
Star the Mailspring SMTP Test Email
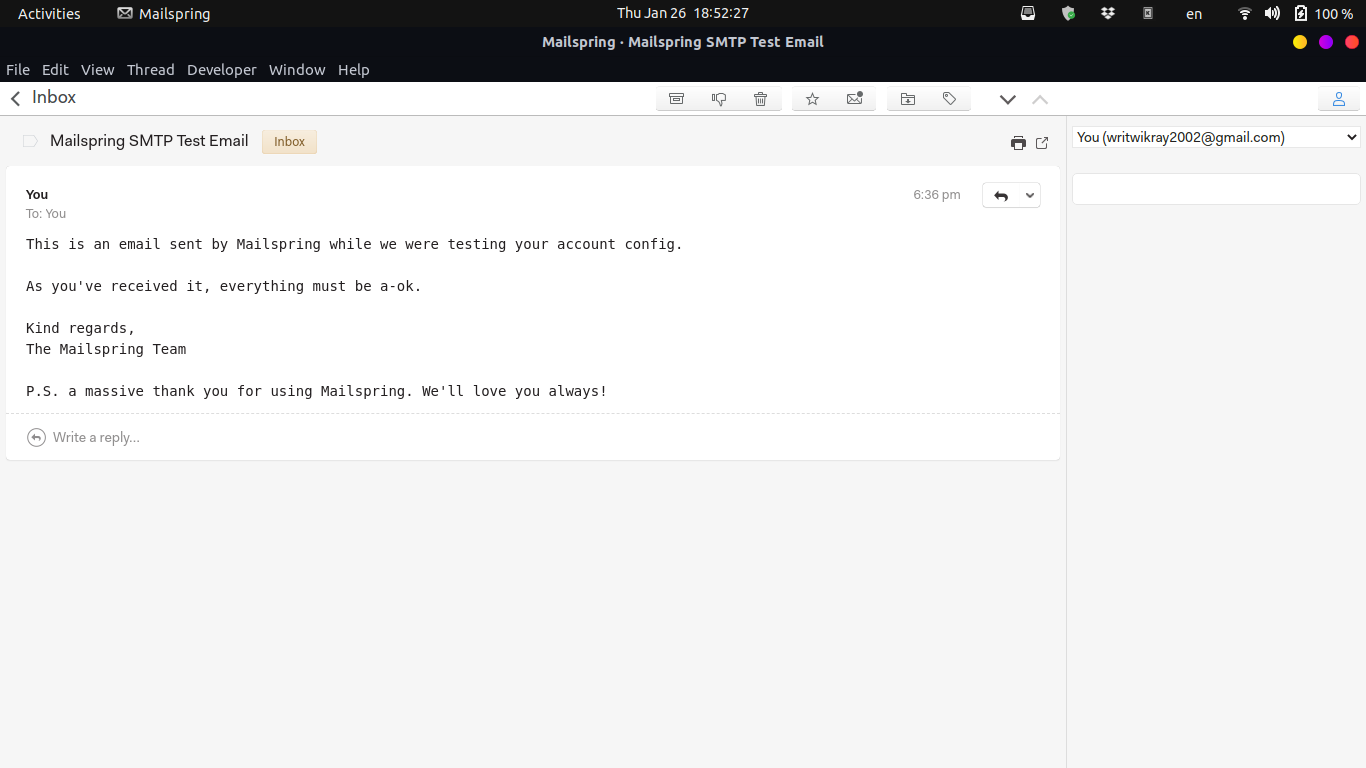[812, 98]
